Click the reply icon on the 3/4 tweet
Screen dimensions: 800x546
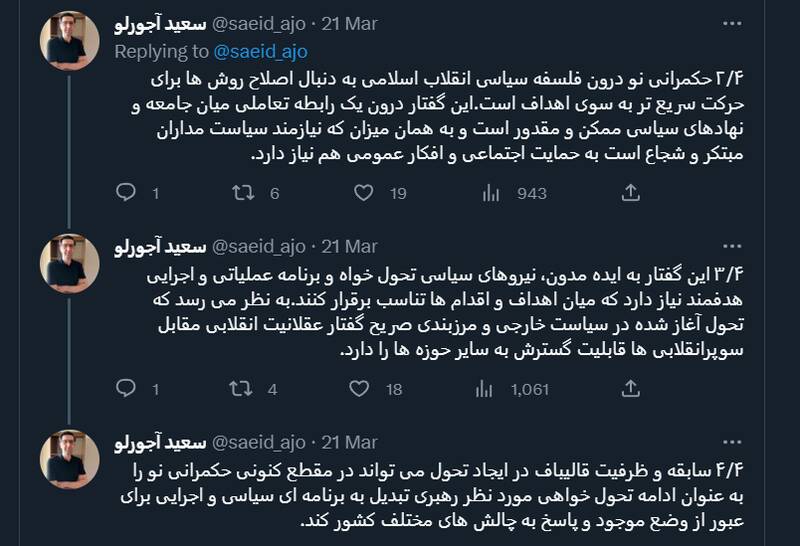(x=126, y=389)
